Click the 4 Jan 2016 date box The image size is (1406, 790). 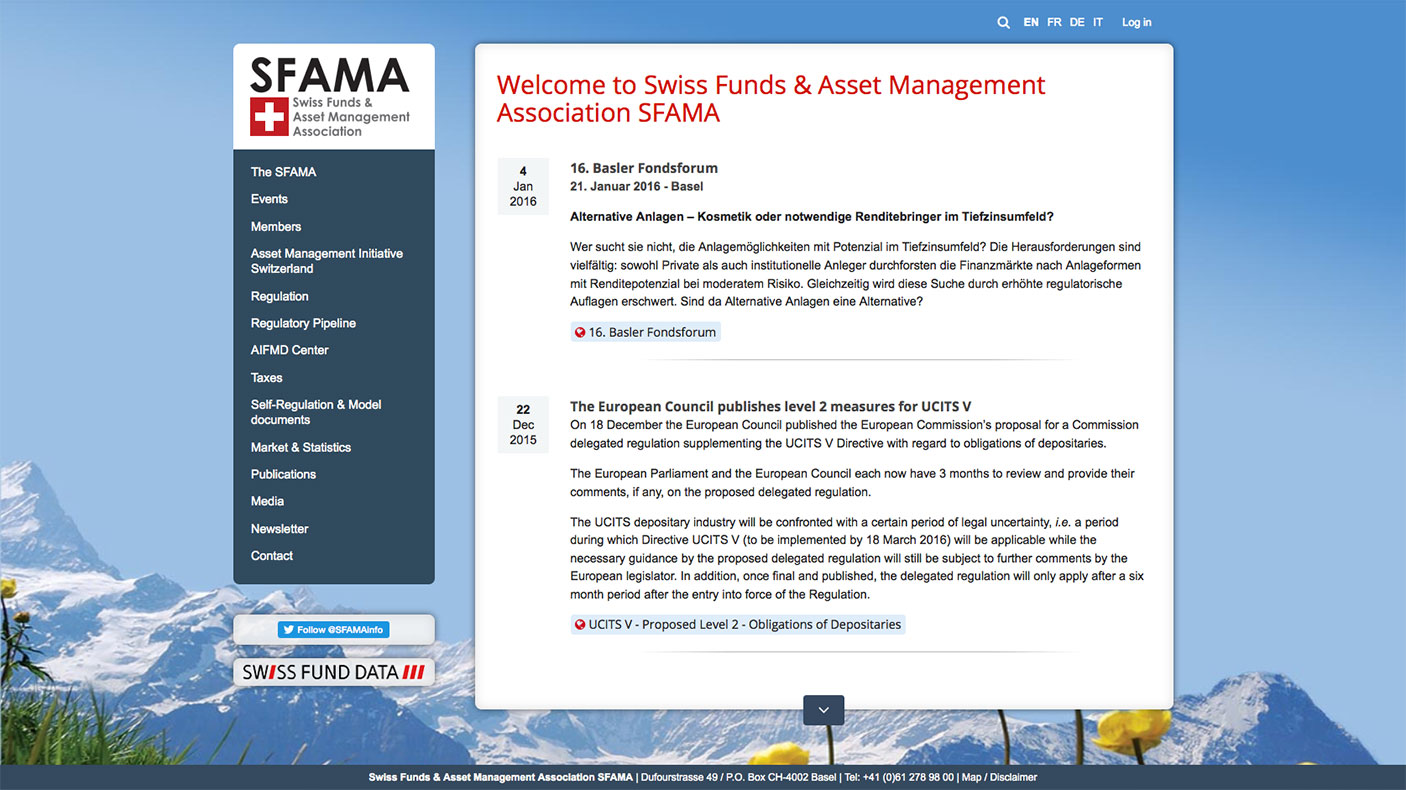pos(523,186)
